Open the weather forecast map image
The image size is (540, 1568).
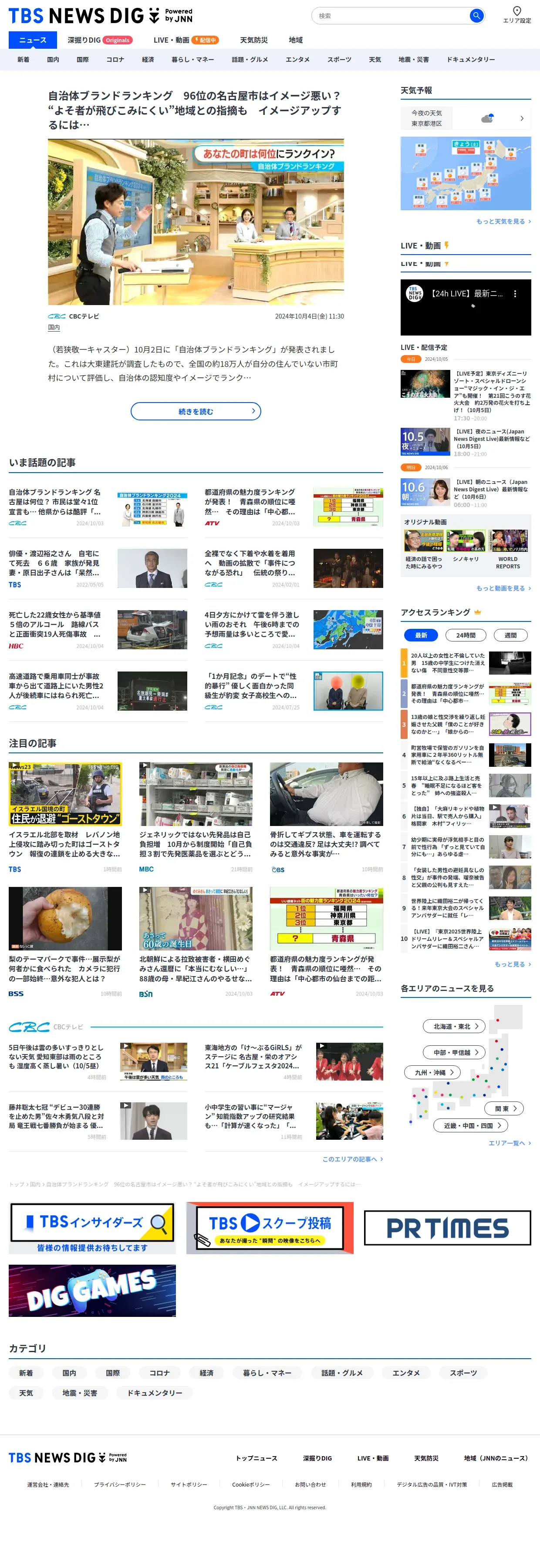click(x=466, y=173)
